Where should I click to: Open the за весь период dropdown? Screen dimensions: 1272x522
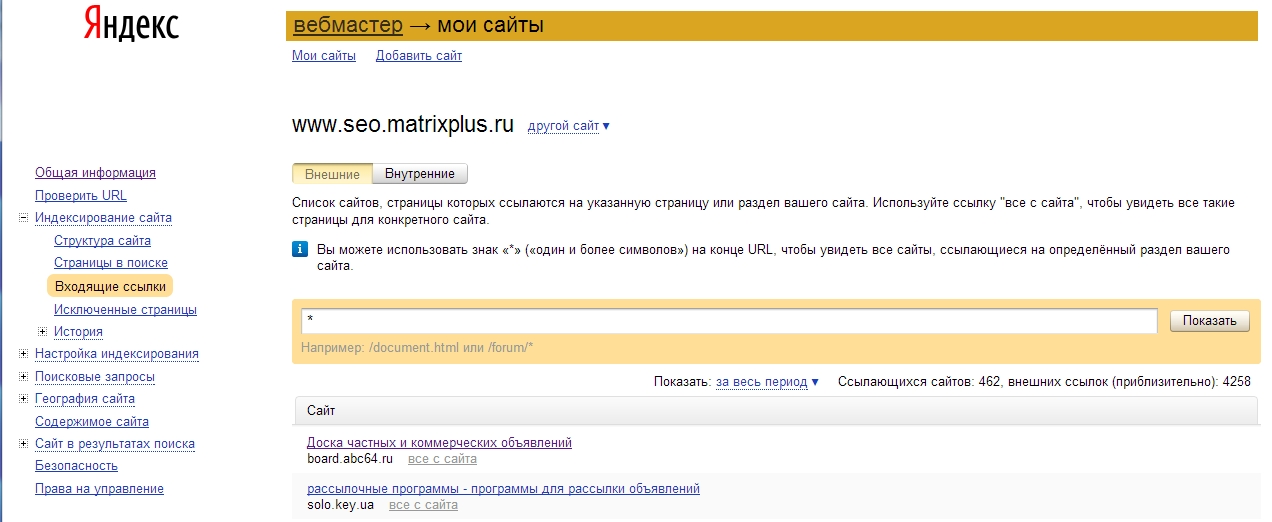tap(767, 382)
